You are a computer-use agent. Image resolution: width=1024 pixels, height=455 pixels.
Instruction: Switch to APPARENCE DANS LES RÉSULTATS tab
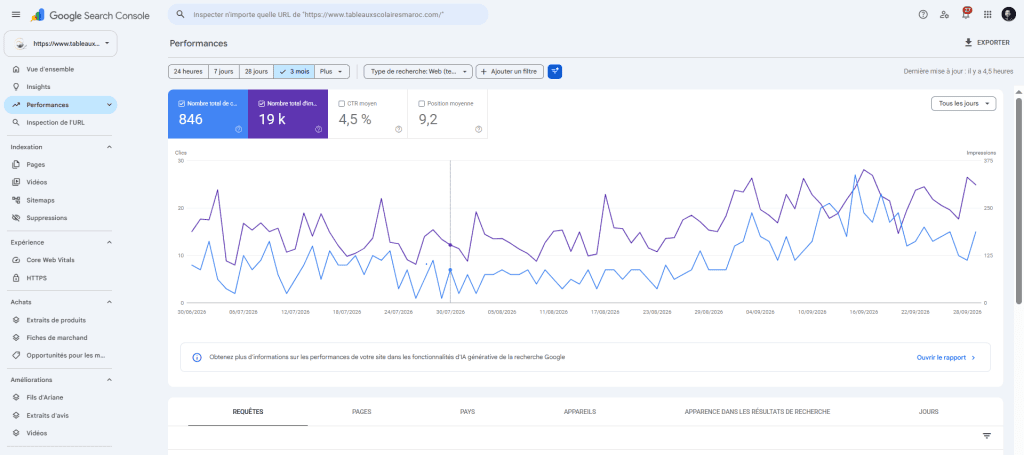point(758,412)
